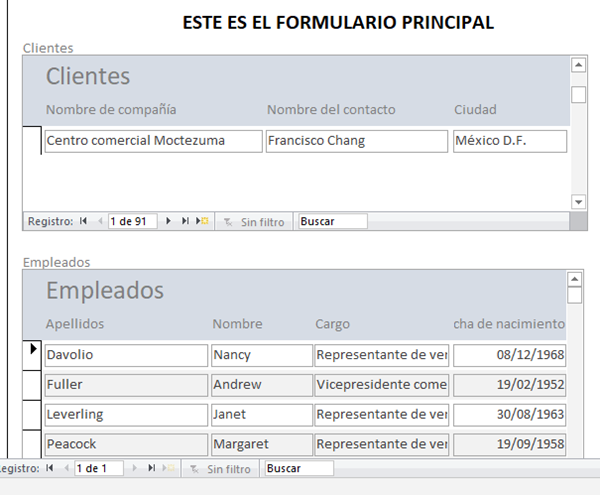
Task: Go to next record in main form navigator
Action: pyautogui.click(x=136, y=468)
